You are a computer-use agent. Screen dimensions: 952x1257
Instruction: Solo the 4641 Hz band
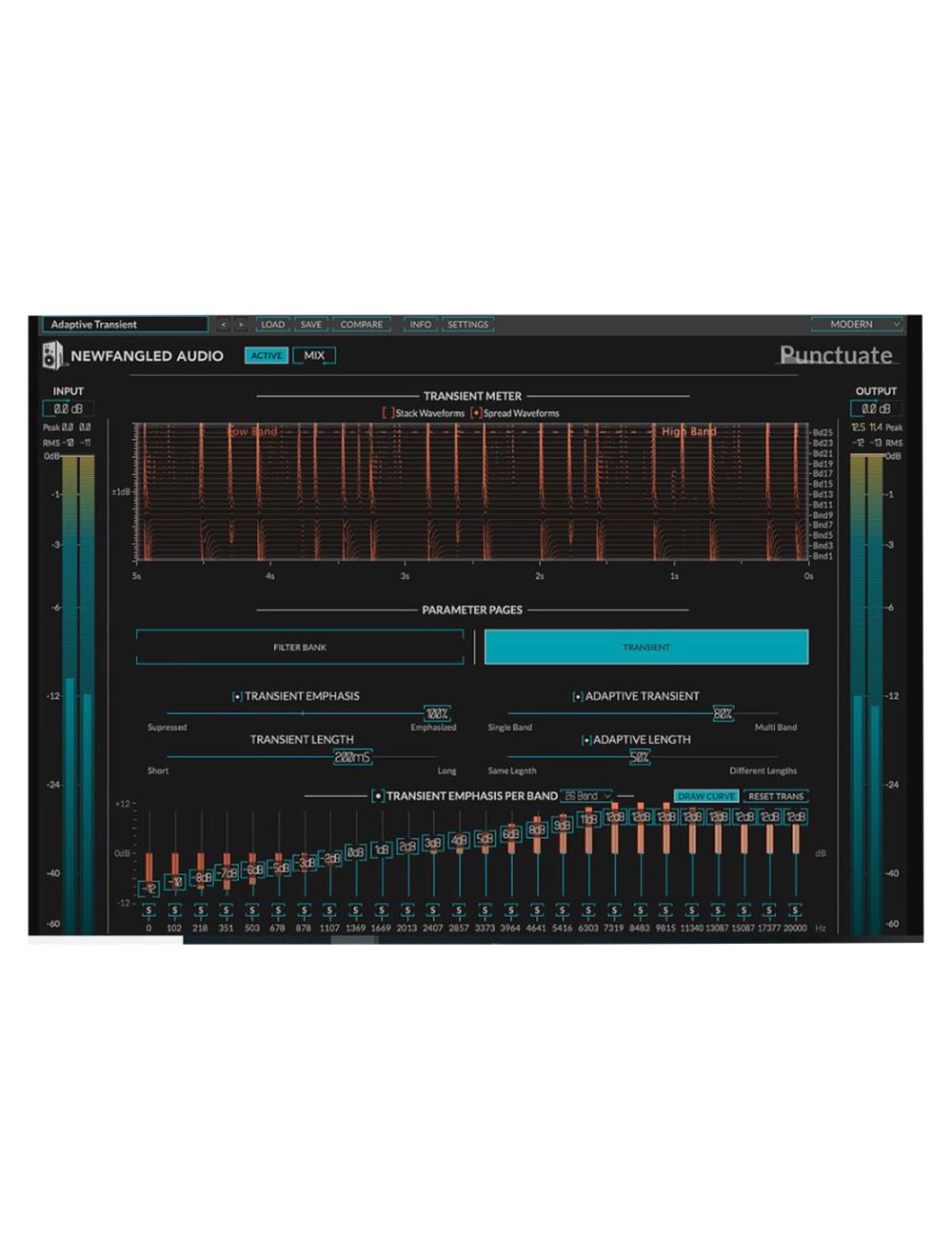click(536, 910)
